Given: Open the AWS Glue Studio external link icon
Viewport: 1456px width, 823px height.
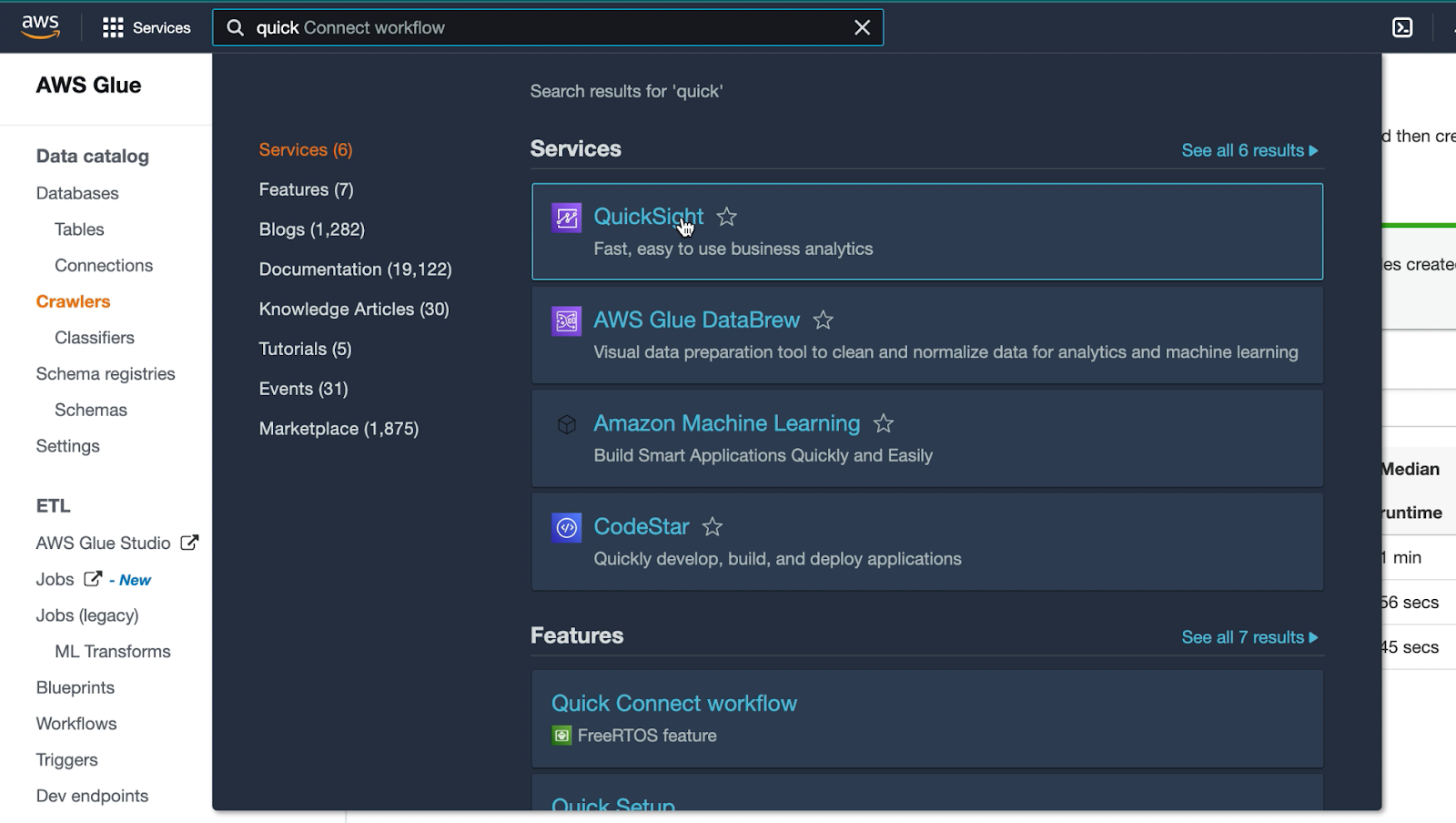Looking at the screenshot, I should pyautogui.click(x=189, y=543).
